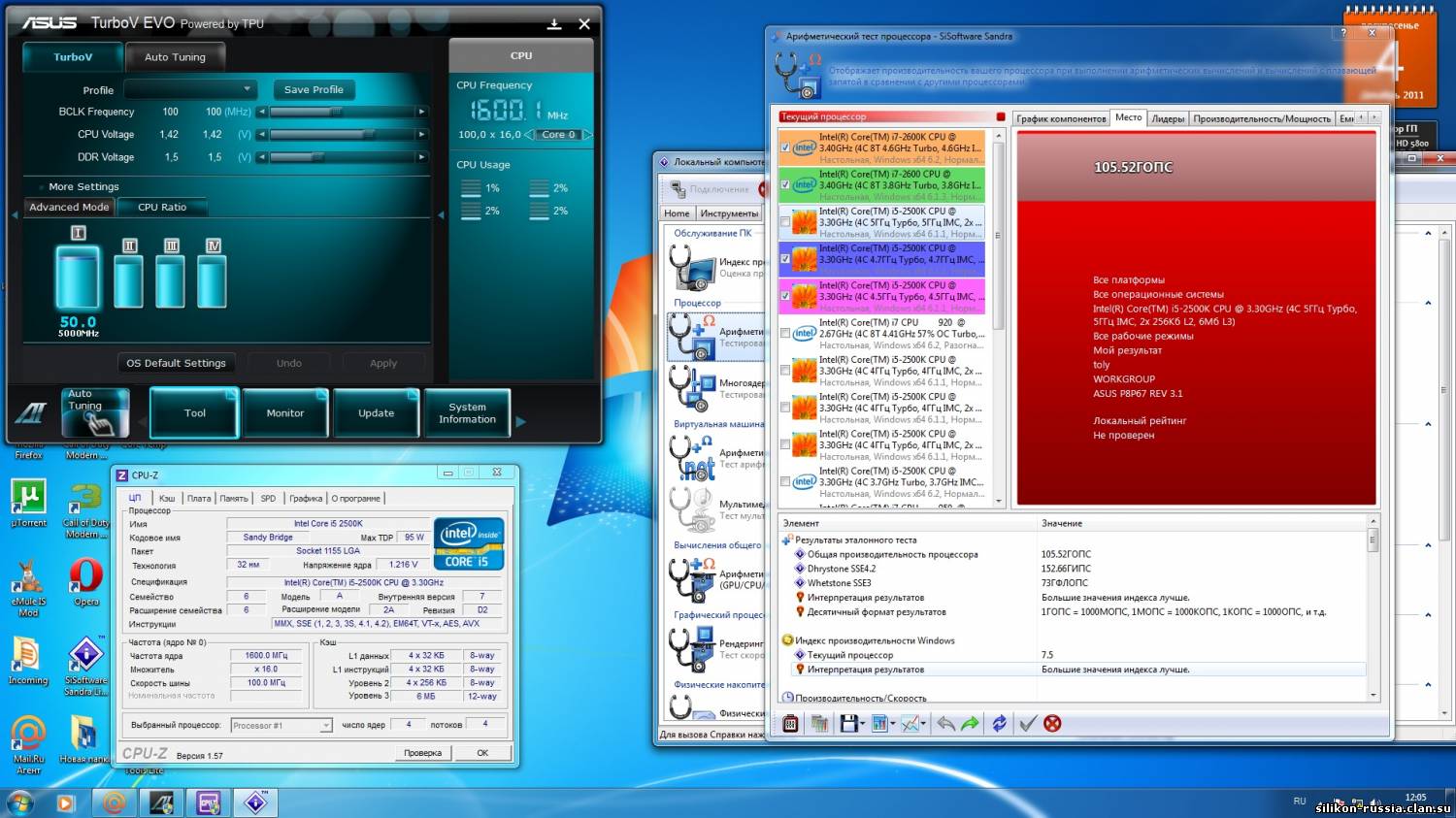Switch to Sandra taskbar button

[x=256, y=803]
